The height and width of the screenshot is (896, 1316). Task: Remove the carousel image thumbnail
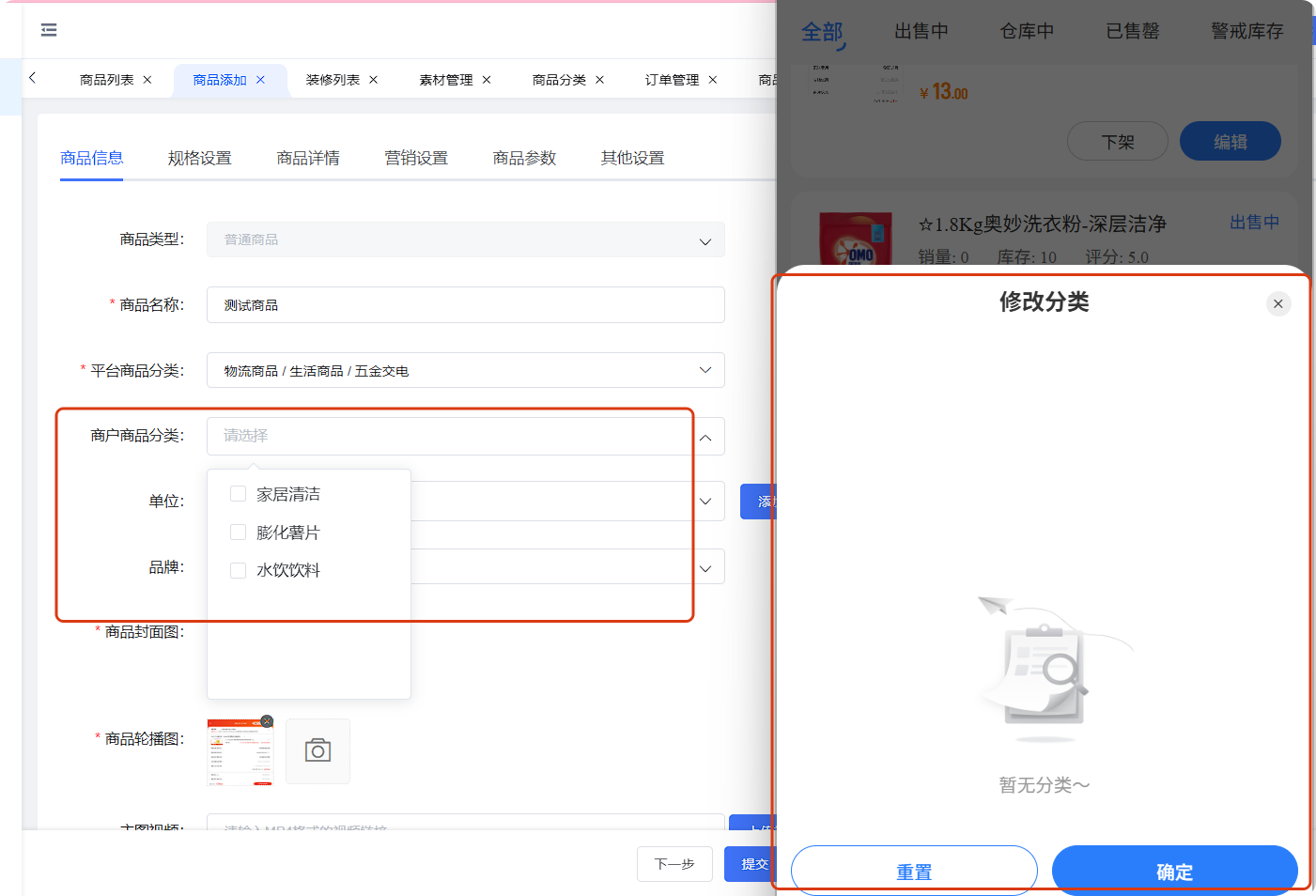click(x=267, y=721)
